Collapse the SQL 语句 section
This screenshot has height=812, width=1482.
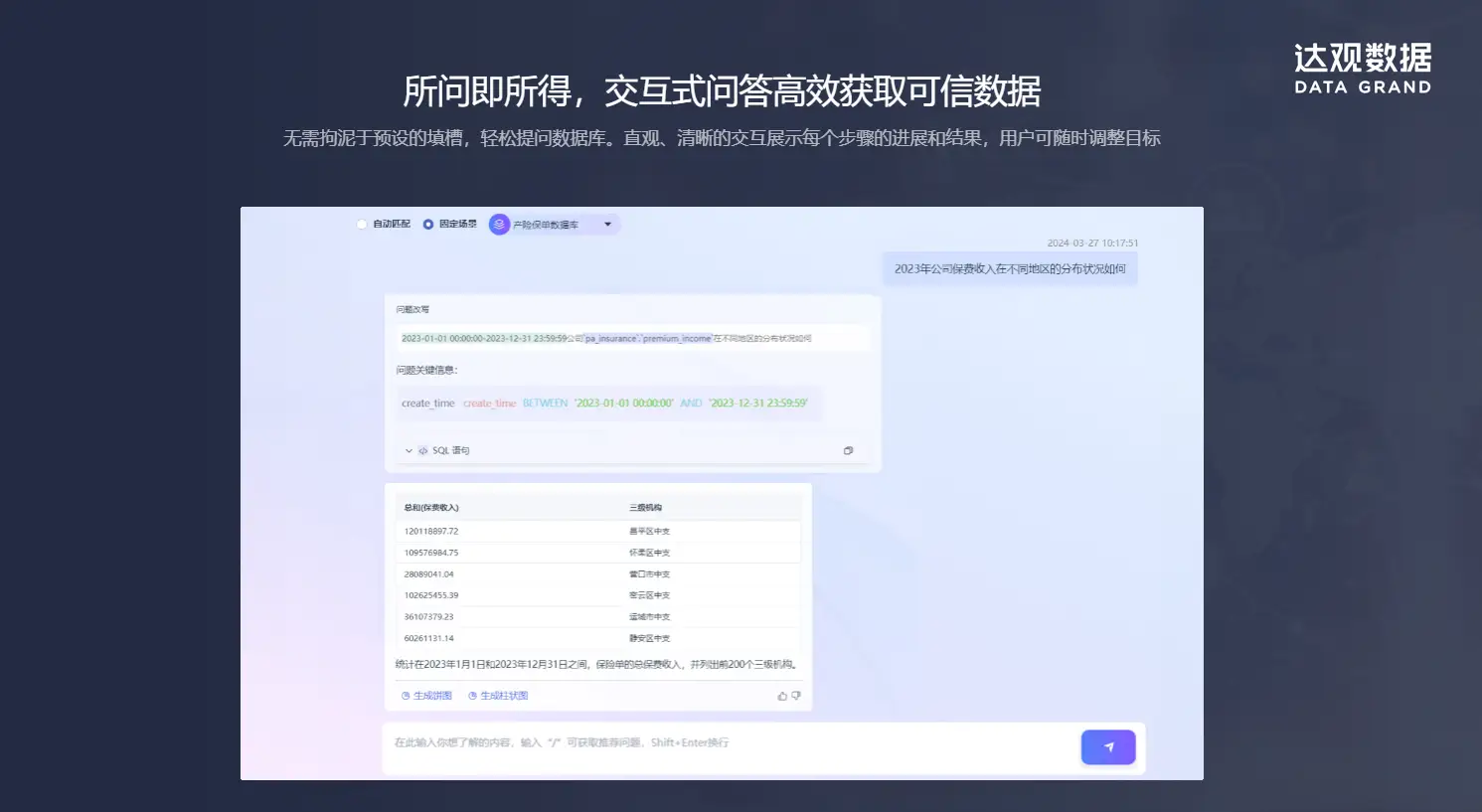pyautogui.click(x=408, y=450)
